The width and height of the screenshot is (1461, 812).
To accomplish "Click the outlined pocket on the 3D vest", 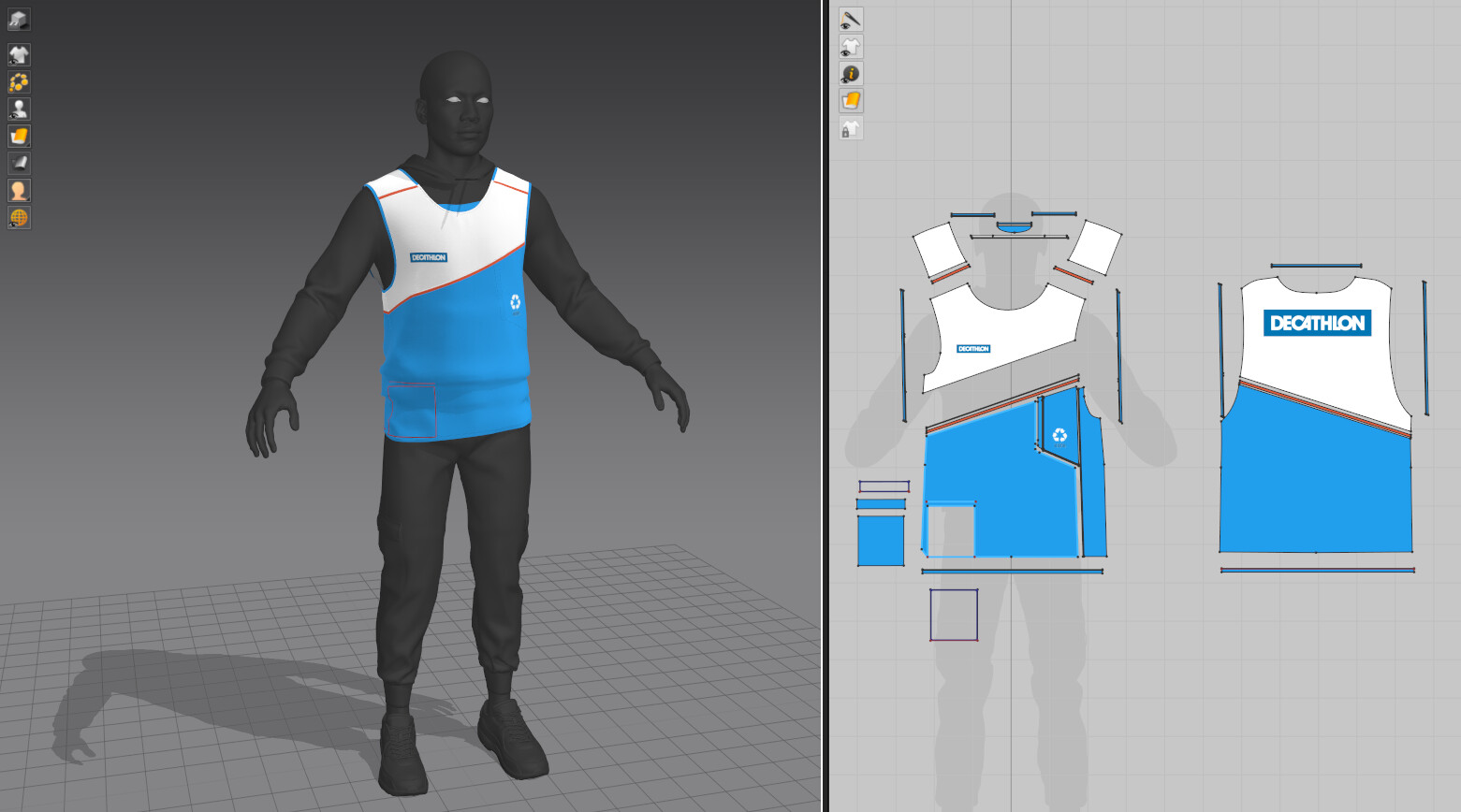I will [412, 410].
